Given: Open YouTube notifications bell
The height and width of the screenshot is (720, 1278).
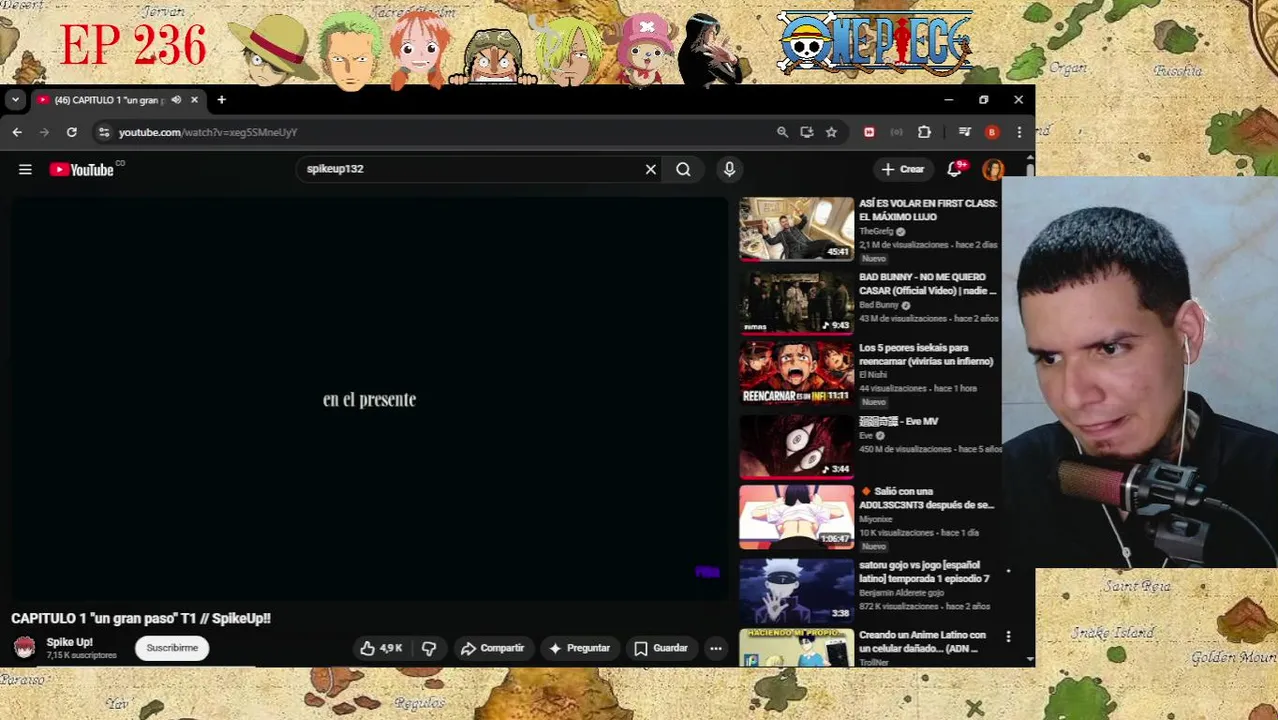Looking at the screenshot, I should 955,169.
